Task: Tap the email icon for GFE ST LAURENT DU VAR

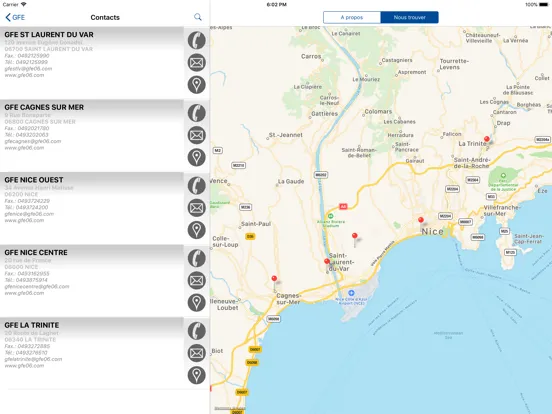Action: [x=196, y=63]
